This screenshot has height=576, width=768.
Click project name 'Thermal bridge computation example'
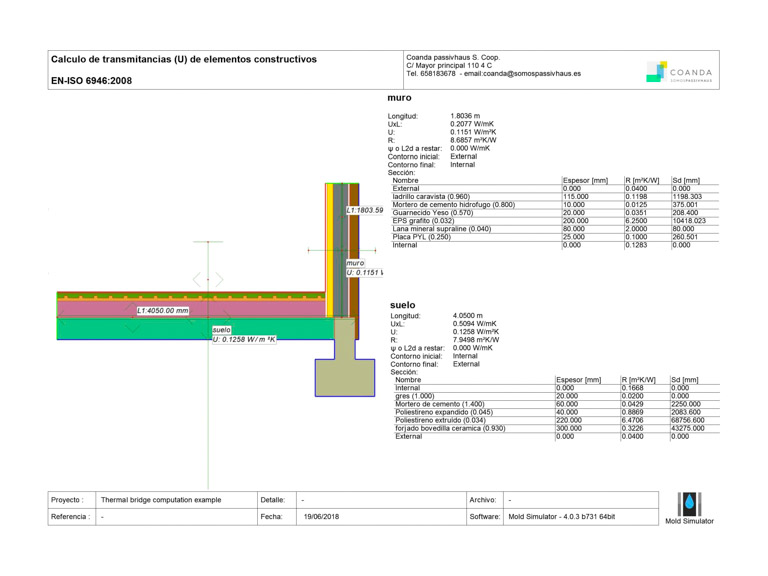(161, 500)
